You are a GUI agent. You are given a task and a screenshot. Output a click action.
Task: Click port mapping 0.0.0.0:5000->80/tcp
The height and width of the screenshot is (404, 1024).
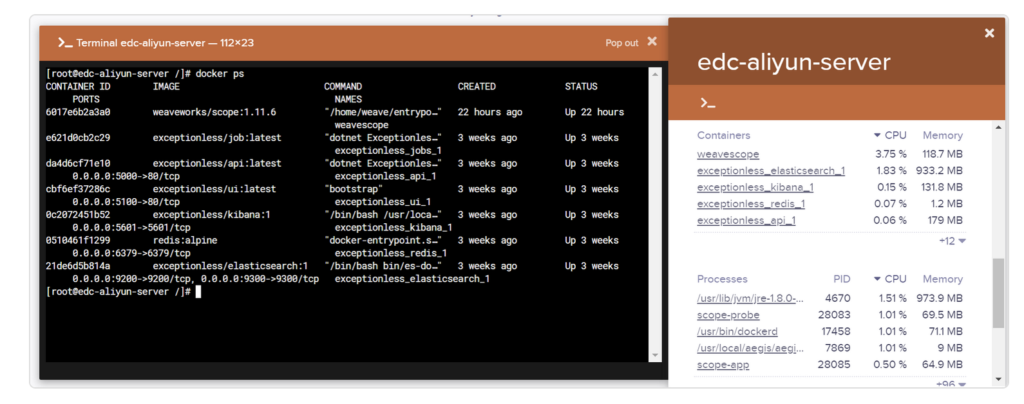pyautogui.click(x=126, y=176)
